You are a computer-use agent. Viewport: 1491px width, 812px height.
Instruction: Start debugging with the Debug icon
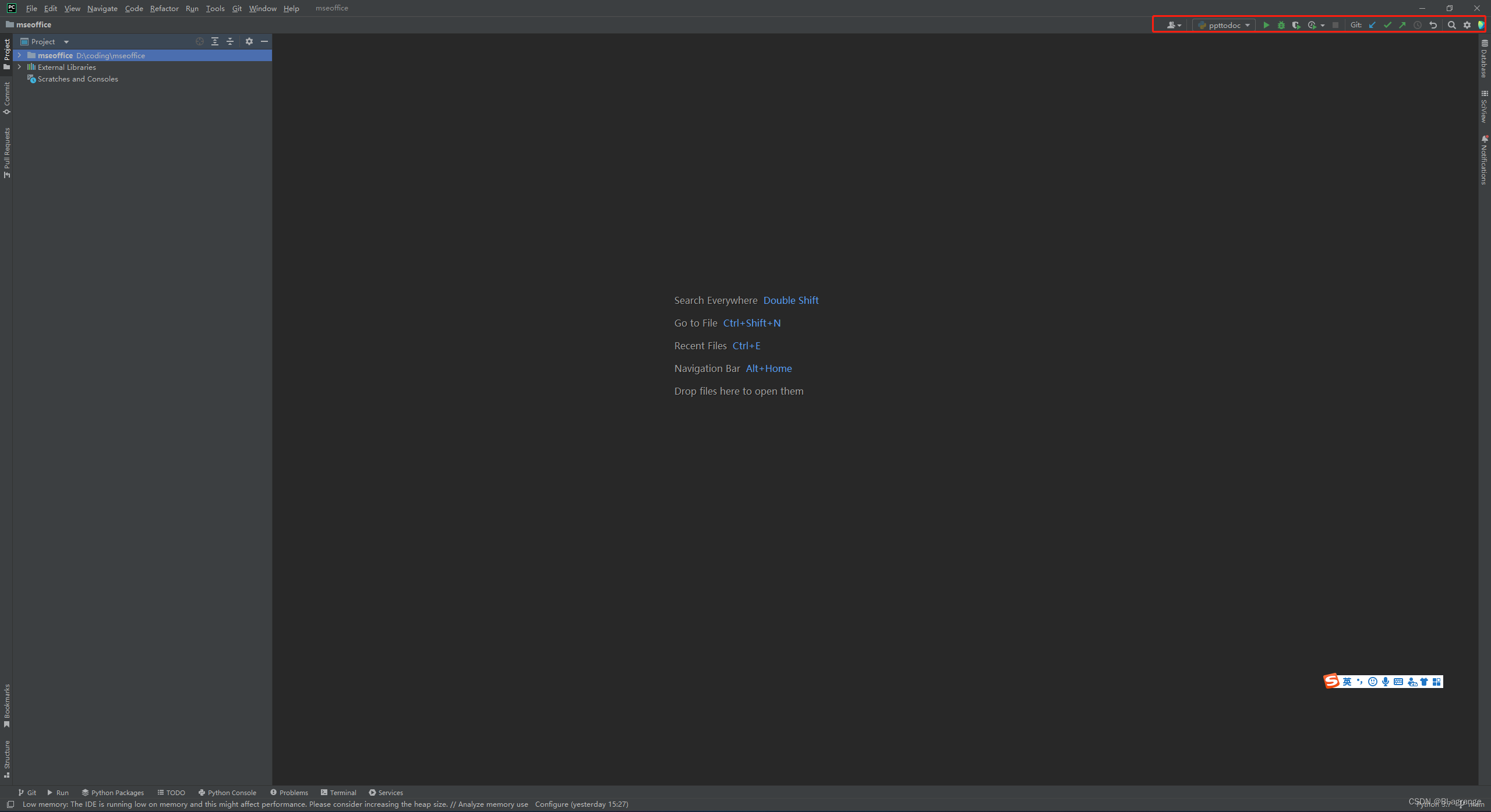(x=1281, y=25)
